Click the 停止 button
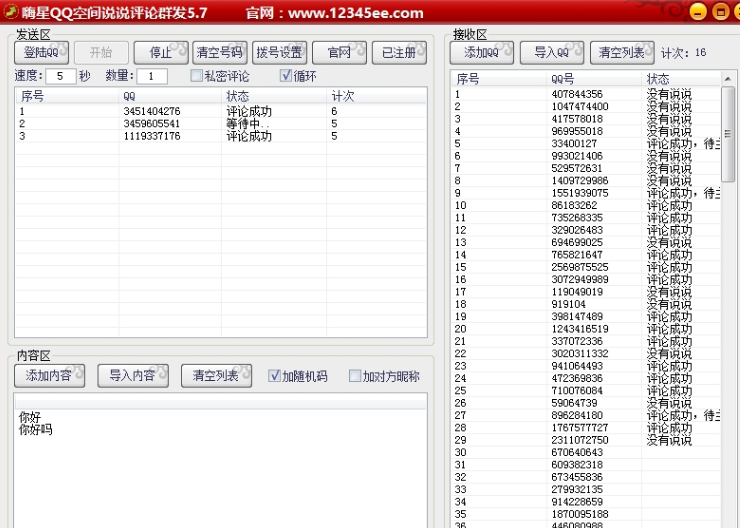Image resolution: width=740 pixels, height=528 pixels. [x=161, y=52]
